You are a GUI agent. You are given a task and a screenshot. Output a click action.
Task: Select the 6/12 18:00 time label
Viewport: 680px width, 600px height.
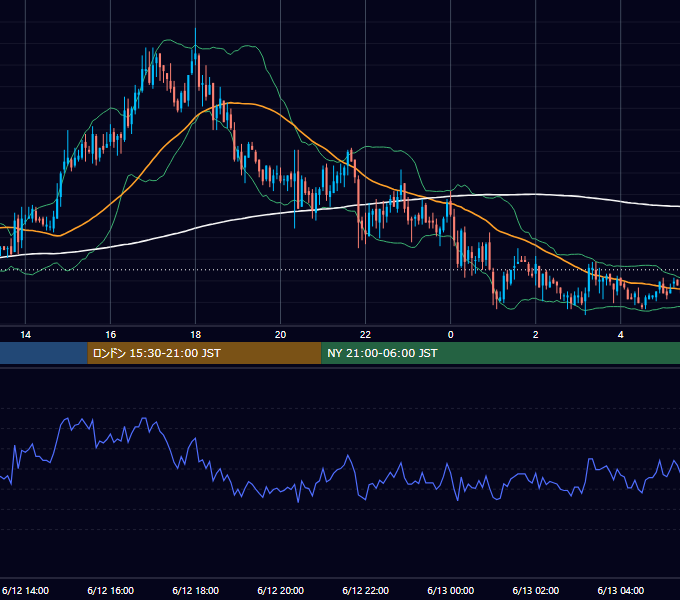[196, 590]
